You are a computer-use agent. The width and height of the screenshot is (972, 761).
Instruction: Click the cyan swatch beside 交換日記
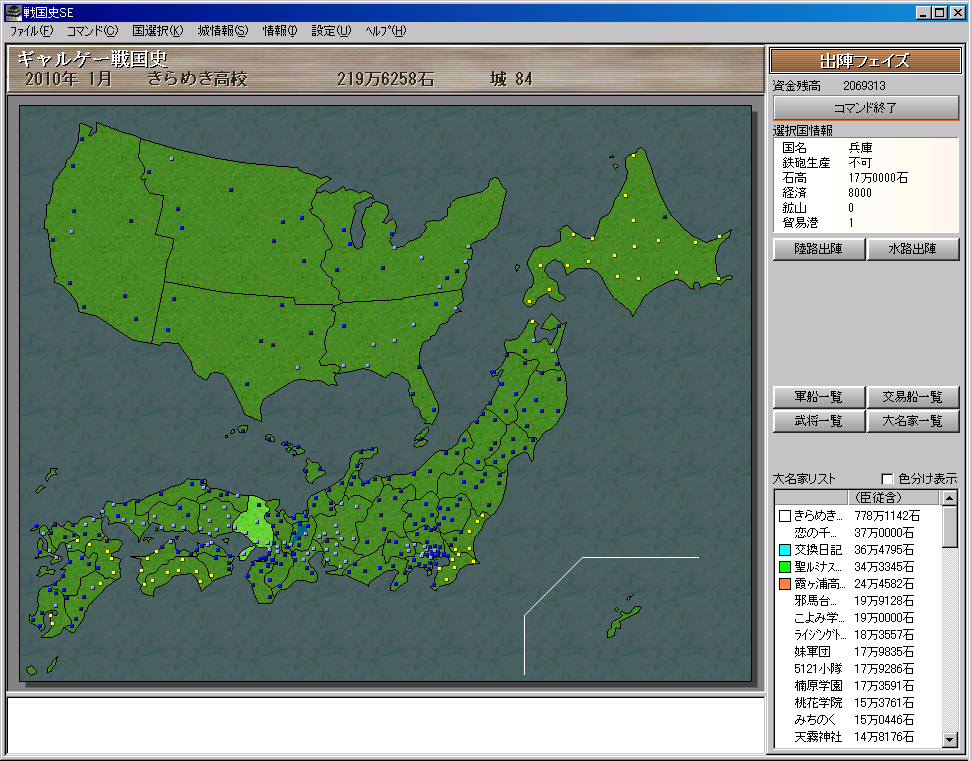pos(785,550)
